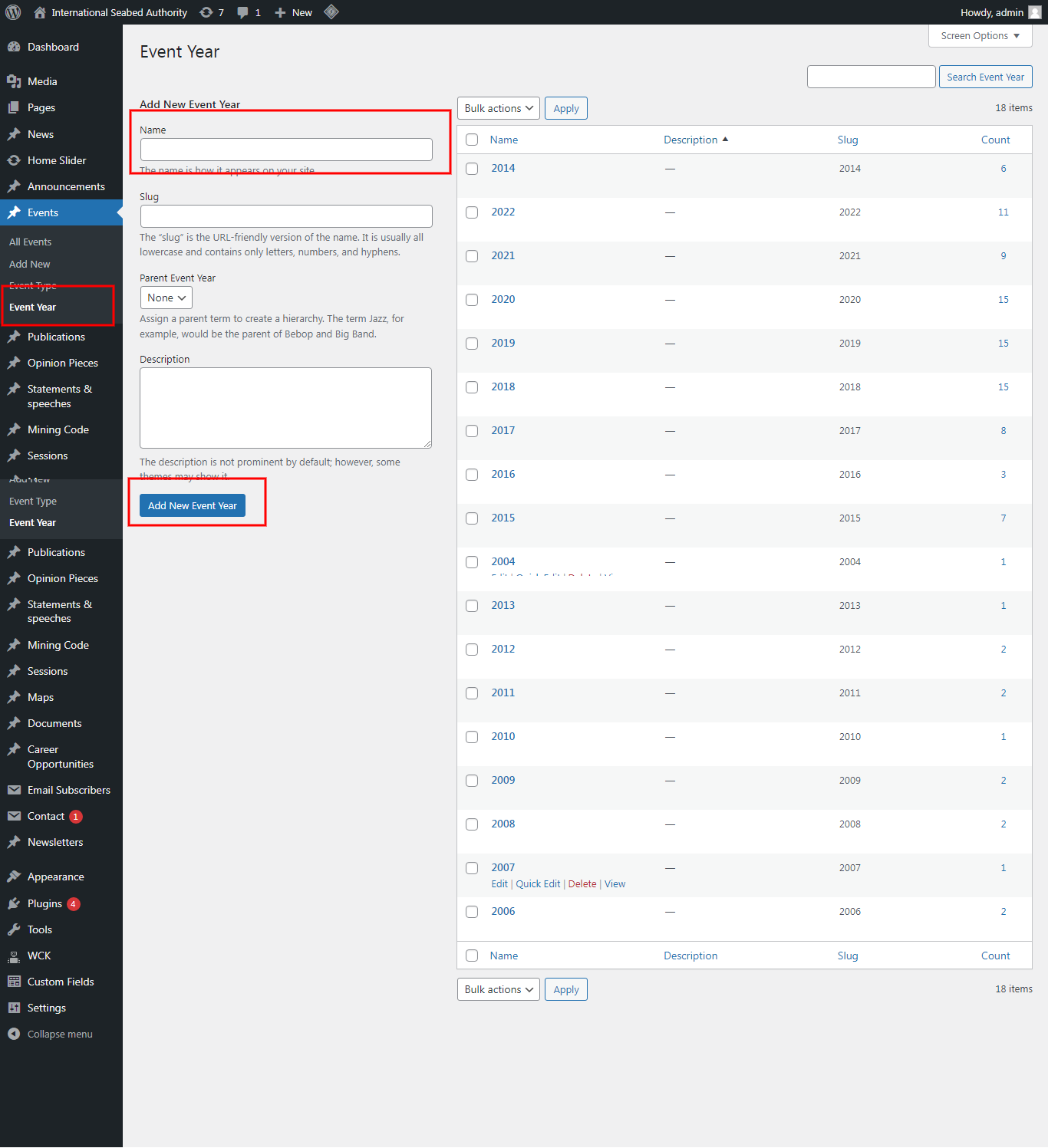Focus the event year search box

872,77
